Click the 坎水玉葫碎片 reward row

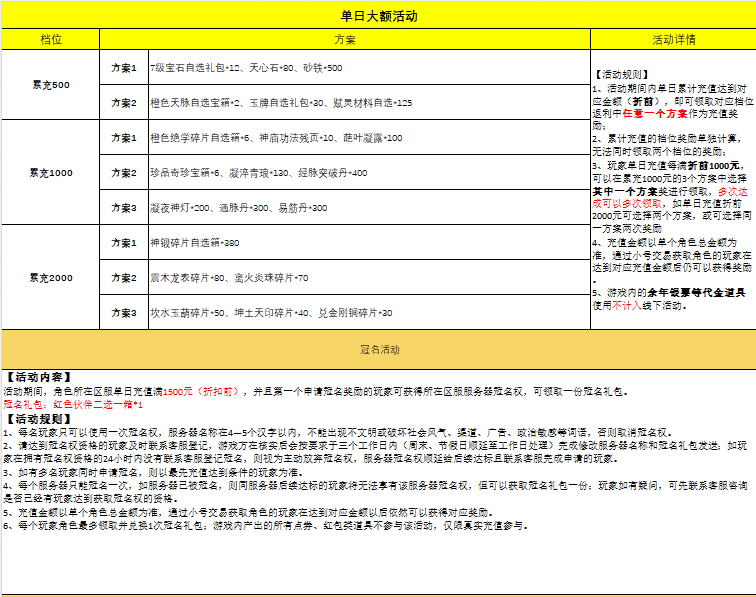[270, 313]
